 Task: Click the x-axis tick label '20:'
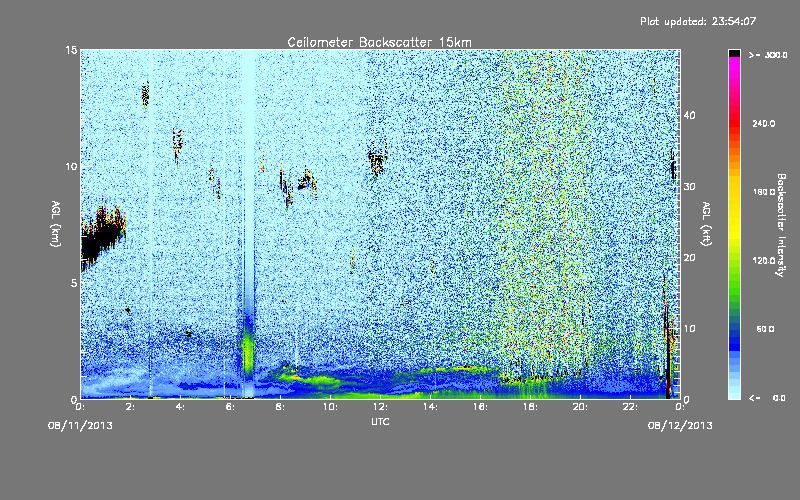[580, 407]
